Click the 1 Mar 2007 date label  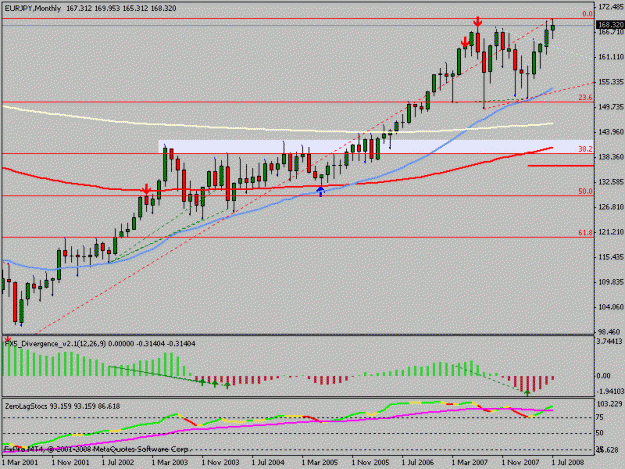pyautogui.click(x=470, y=462)
